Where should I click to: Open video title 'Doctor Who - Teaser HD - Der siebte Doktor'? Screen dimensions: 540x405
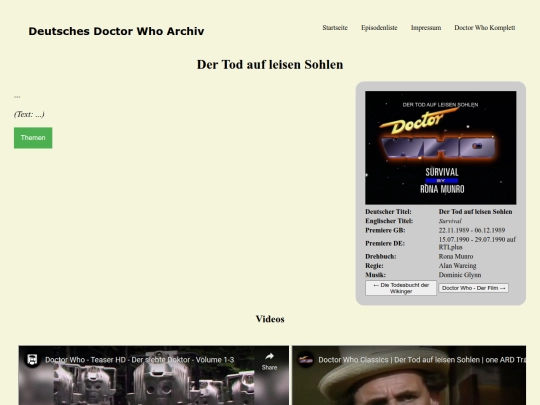coord(139,360)
